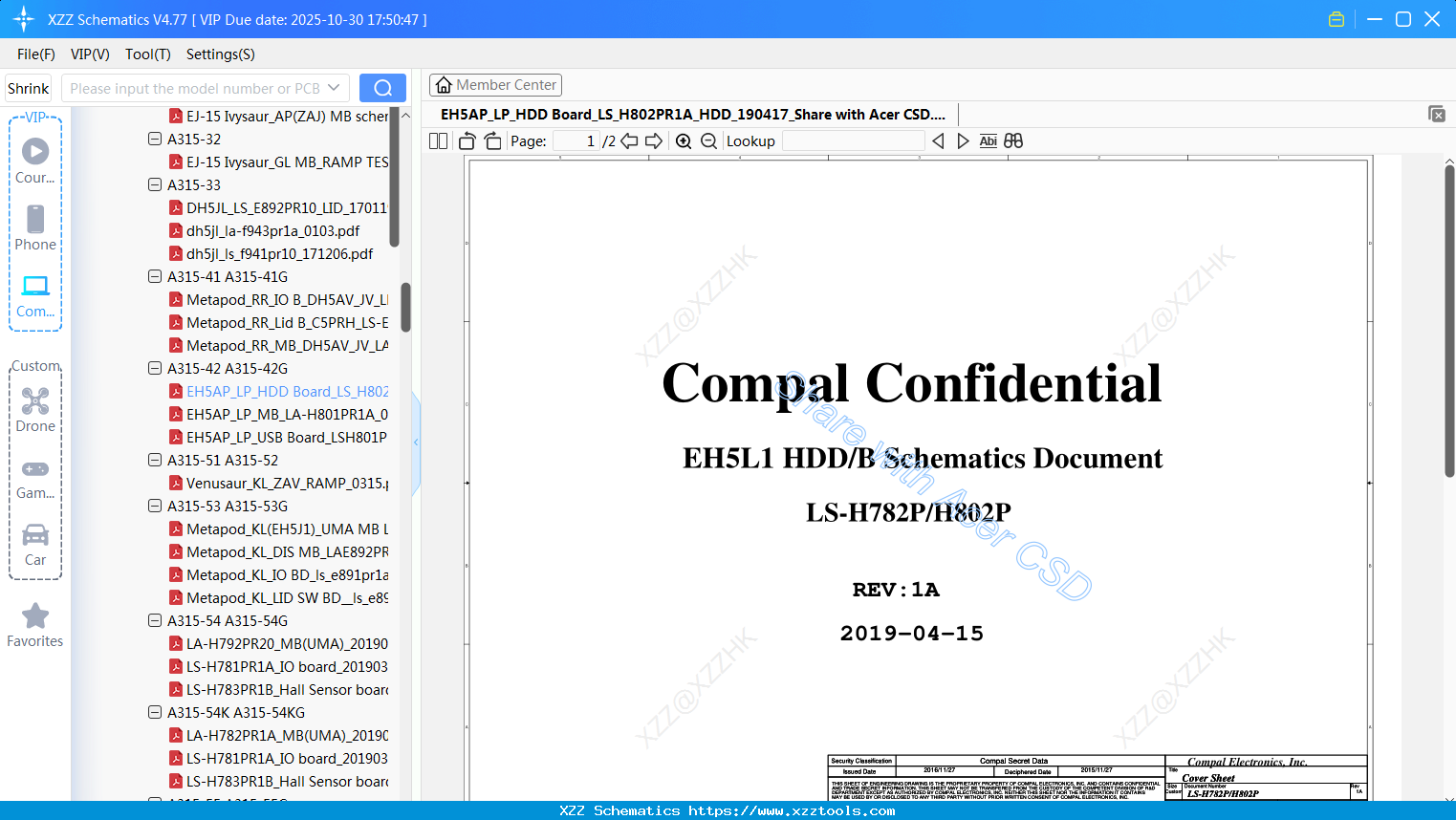1456x820 pixels.
Task: Click the Lookup text field
Action: (x=854, y=141)
